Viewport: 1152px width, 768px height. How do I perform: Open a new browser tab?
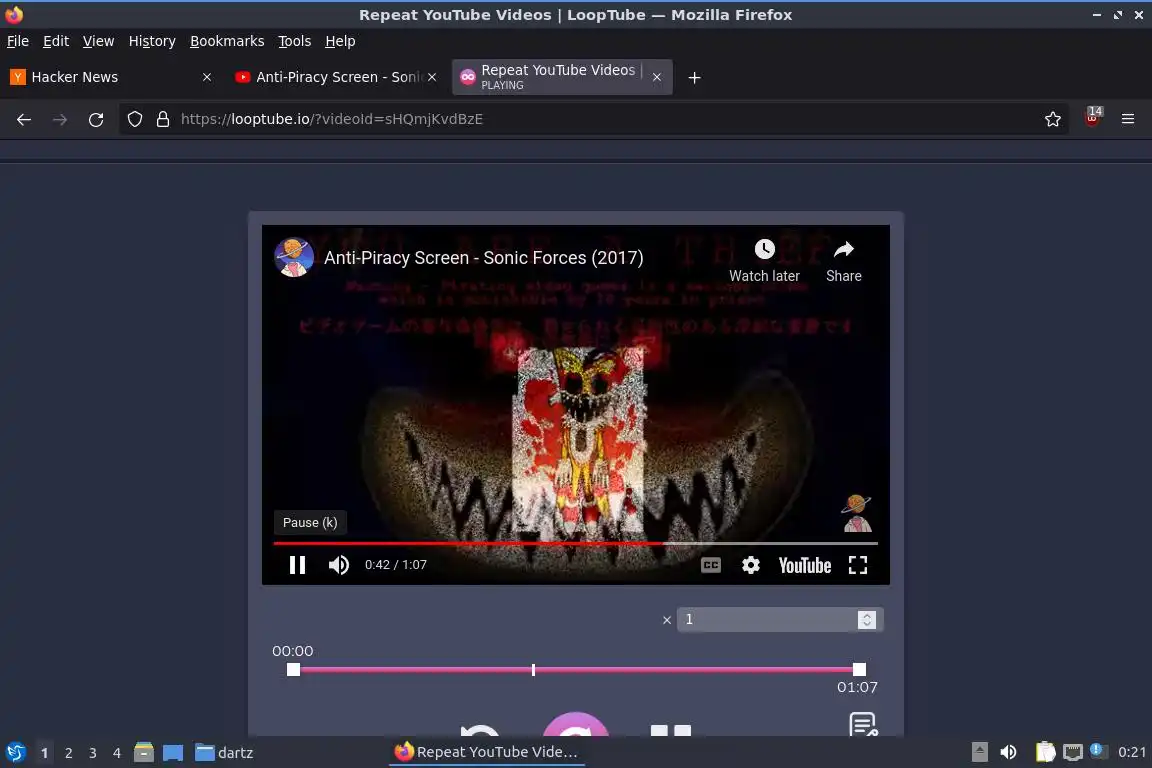point(694,77)
